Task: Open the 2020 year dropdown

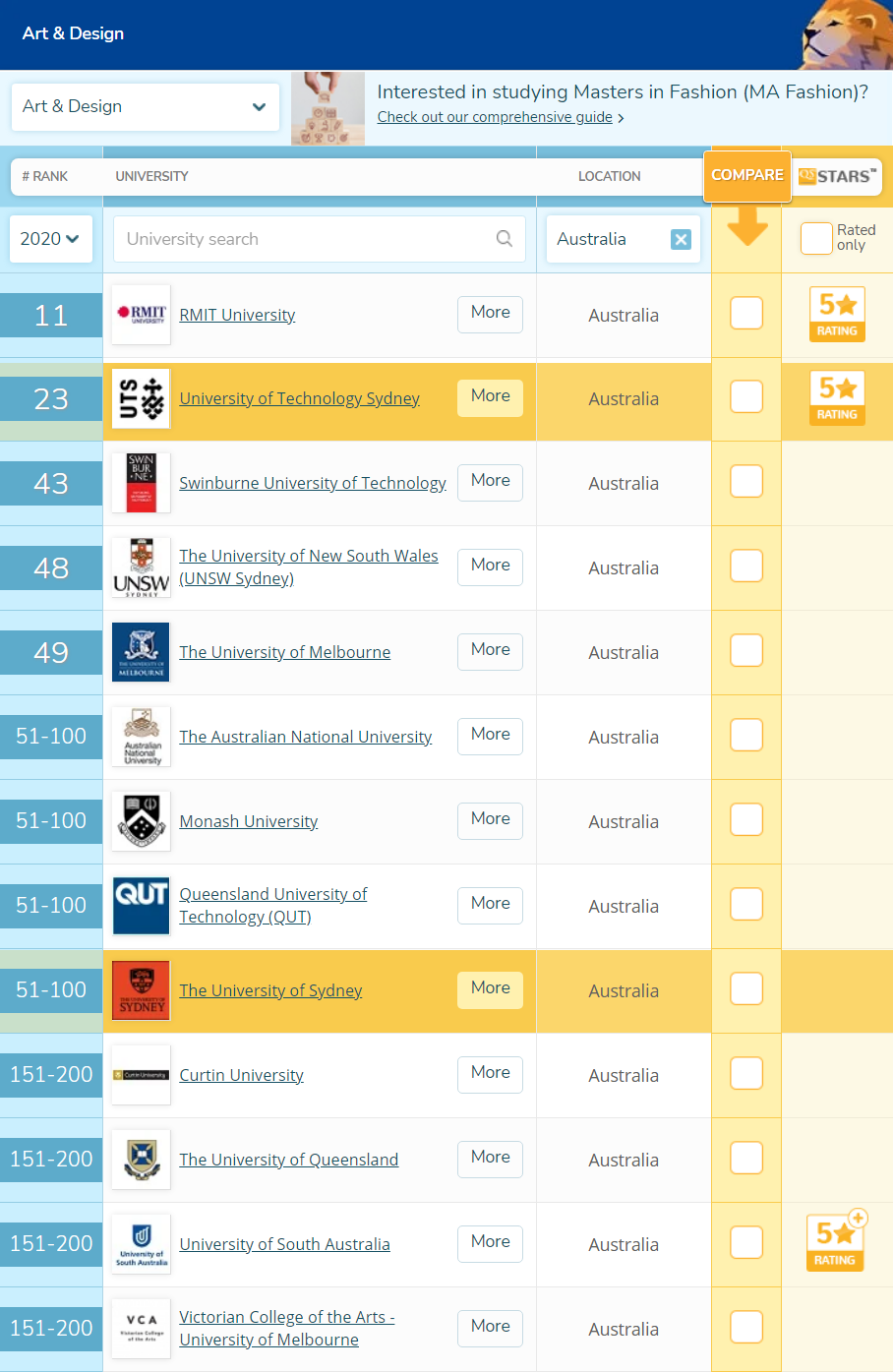Action: click(x=50, y=239)
